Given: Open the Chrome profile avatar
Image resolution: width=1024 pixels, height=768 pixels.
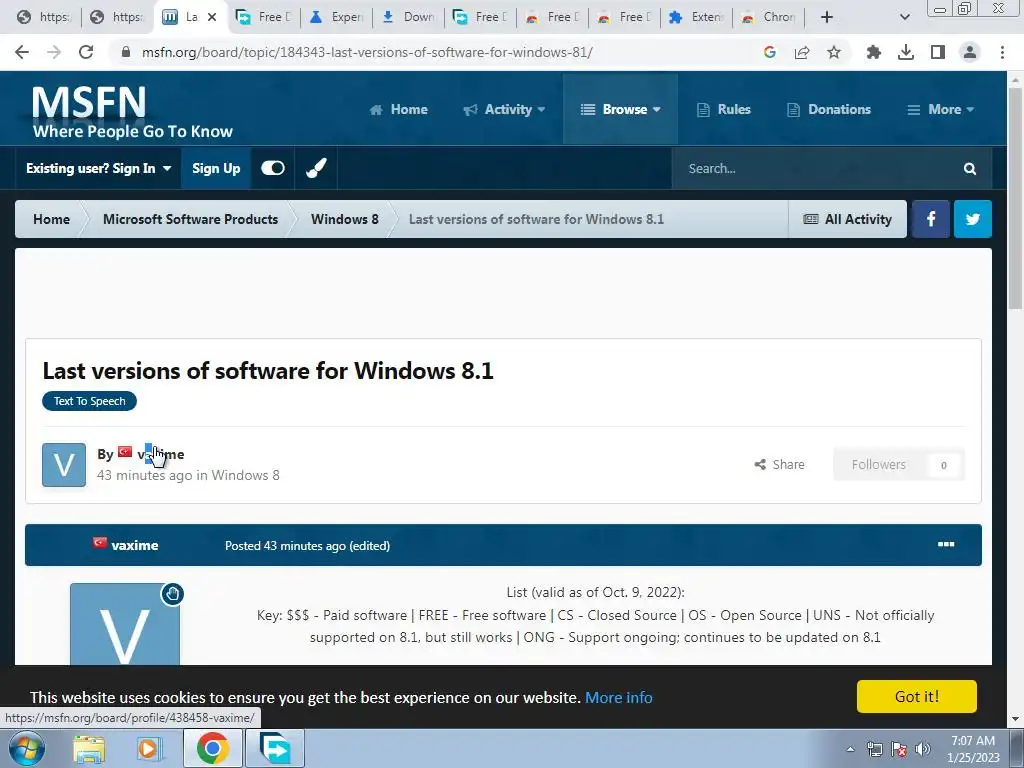Looking at the screenshot, I should [970, 52].
